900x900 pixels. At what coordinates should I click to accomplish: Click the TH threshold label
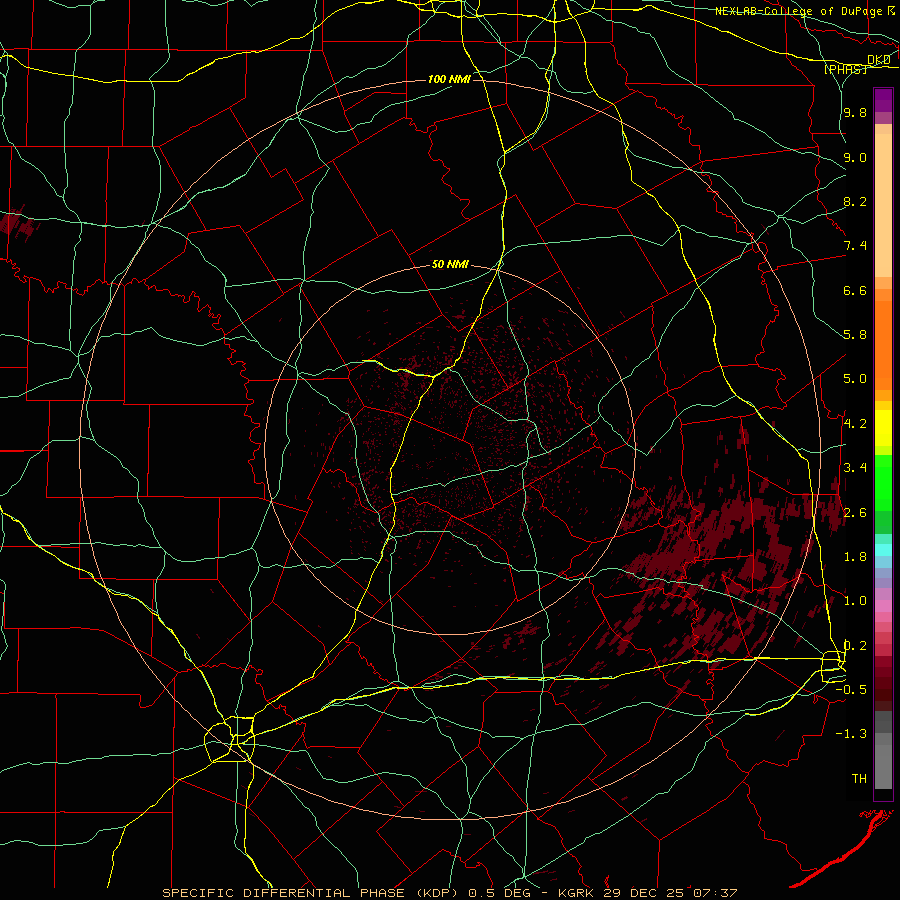click(x=859, y=778)
